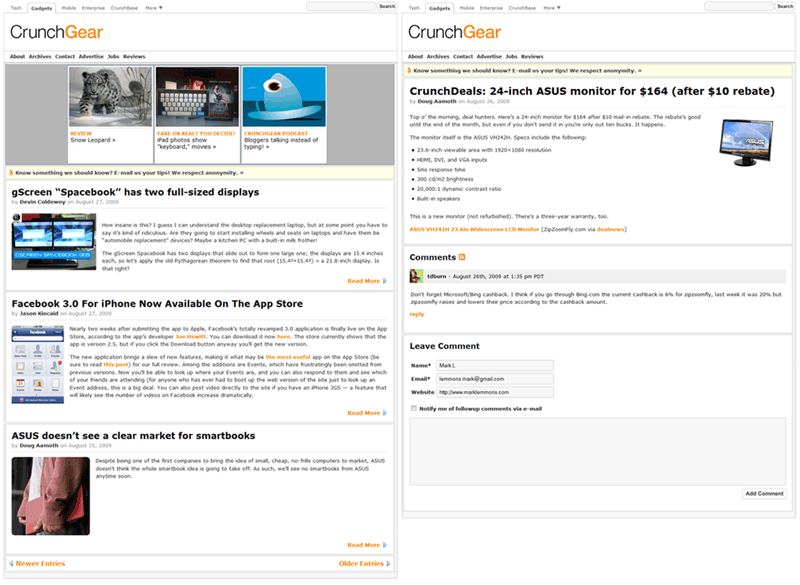This screenshot has width=800, height=585.
Task: Click the Add Comment button
Action: point(764,494)
